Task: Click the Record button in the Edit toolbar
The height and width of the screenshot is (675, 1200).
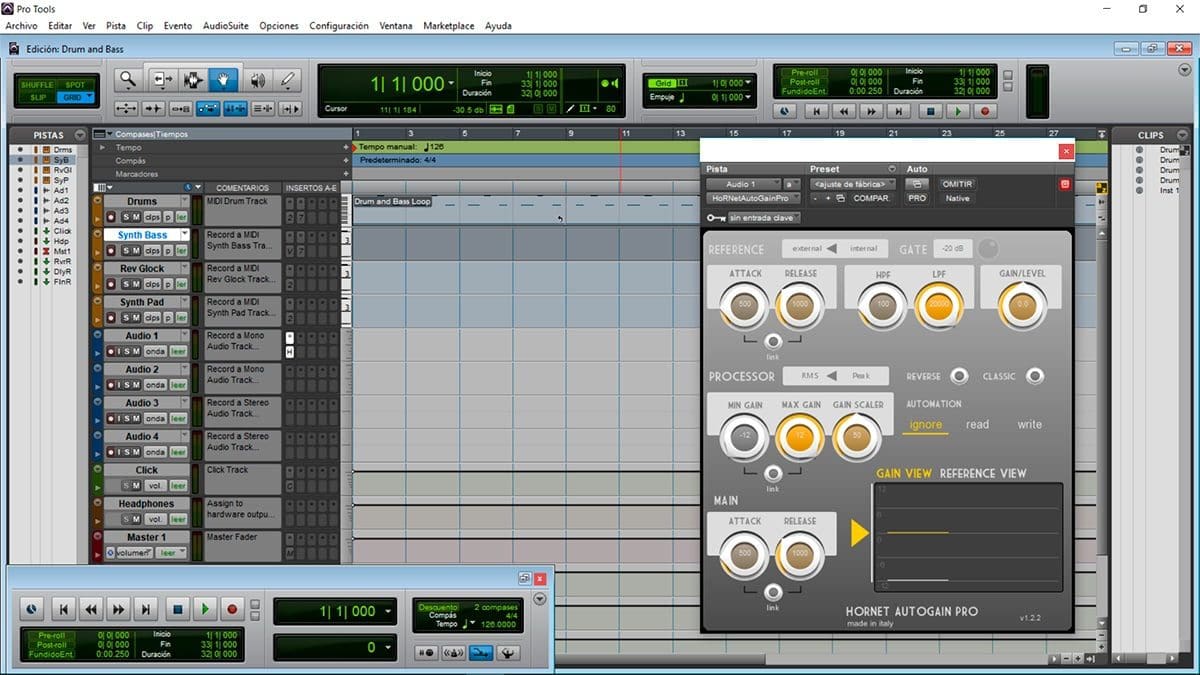Action: tap(985, 112)
